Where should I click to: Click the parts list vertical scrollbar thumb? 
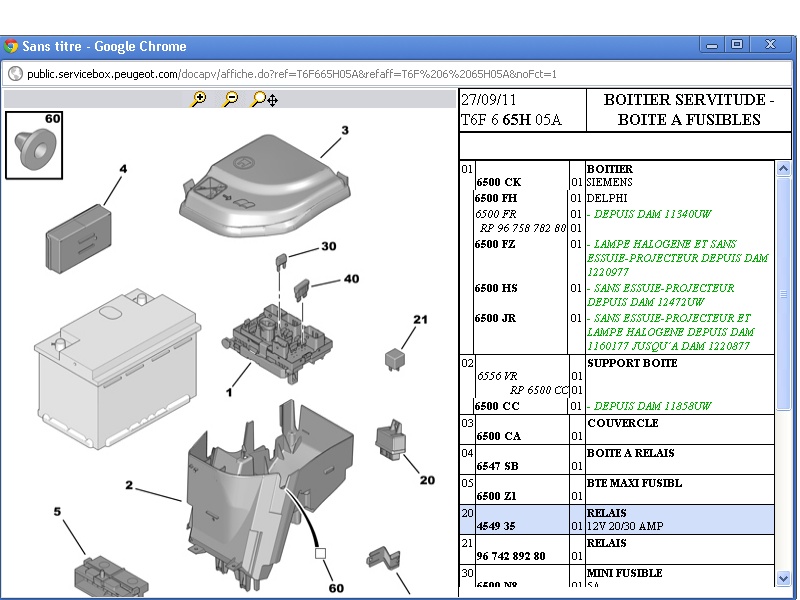pyautogui.click(x=783, y=293)
